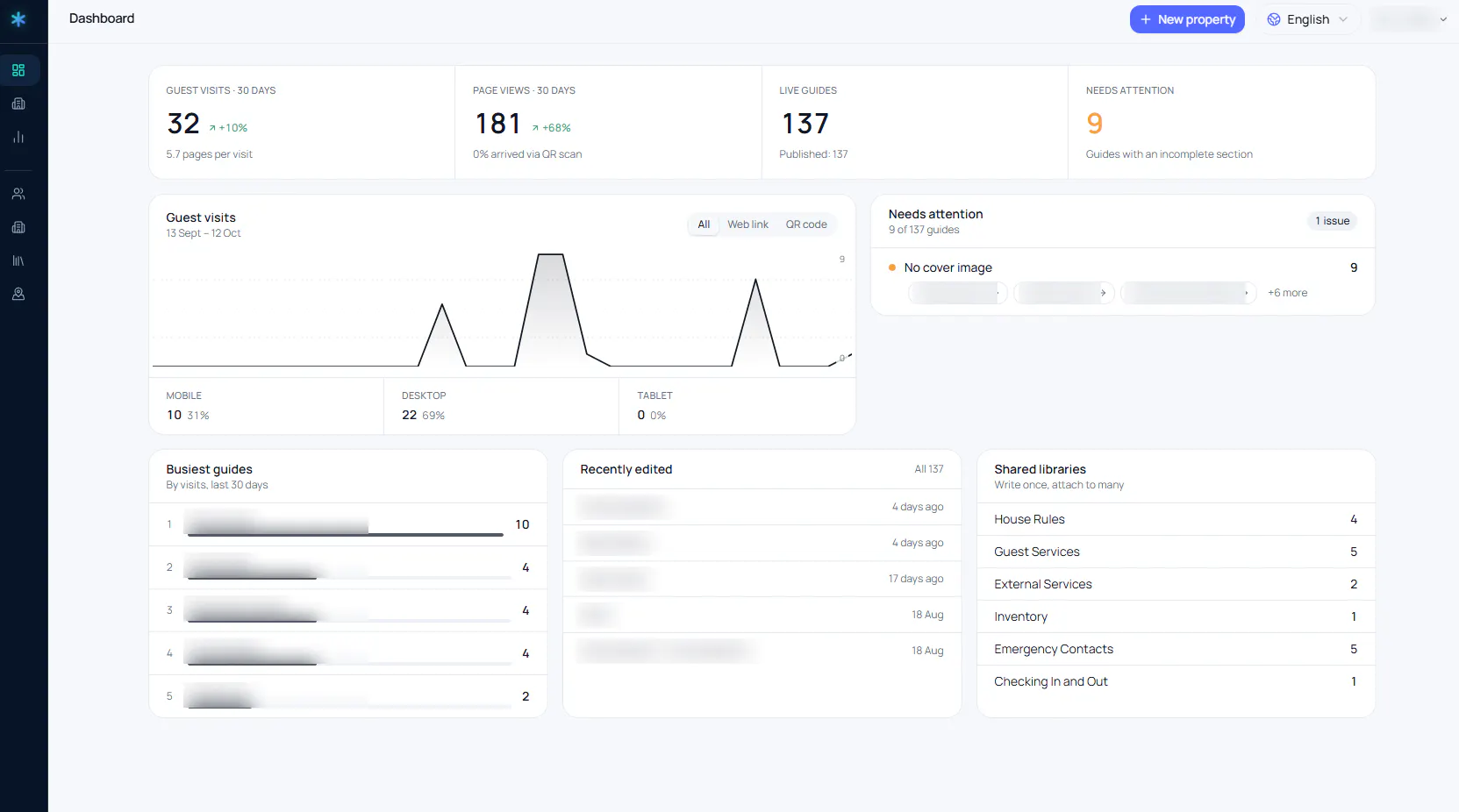Open the English language dropdown
Viewport: 1459px width, 812px height.
coord(1307,19)
